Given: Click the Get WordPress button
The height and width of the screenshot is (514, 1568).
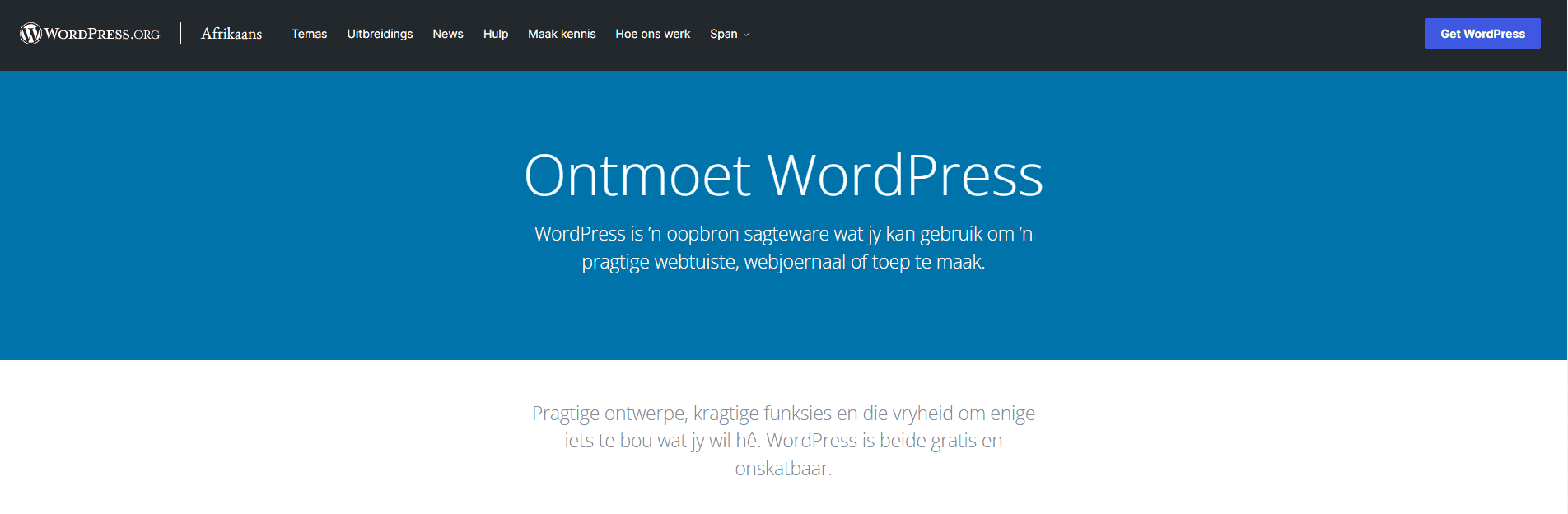Looking at the screenshot, I should coord(1482,34).
